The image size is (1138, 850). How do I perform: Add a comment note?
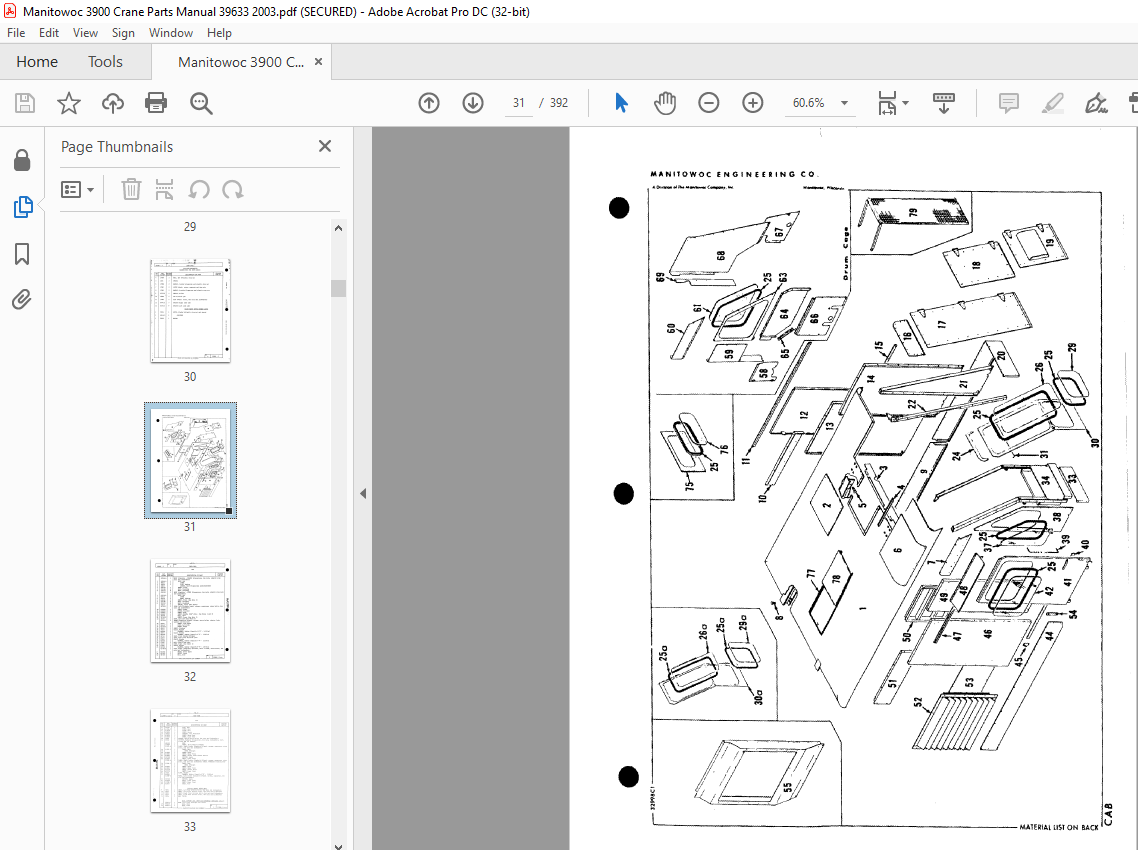1009,103
